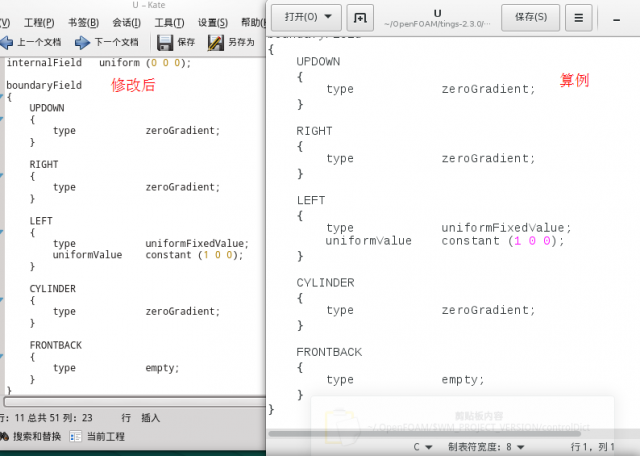Screen dimensions: 640x456
Task: Open the C language selector dropdown
Action: [422, 446]
